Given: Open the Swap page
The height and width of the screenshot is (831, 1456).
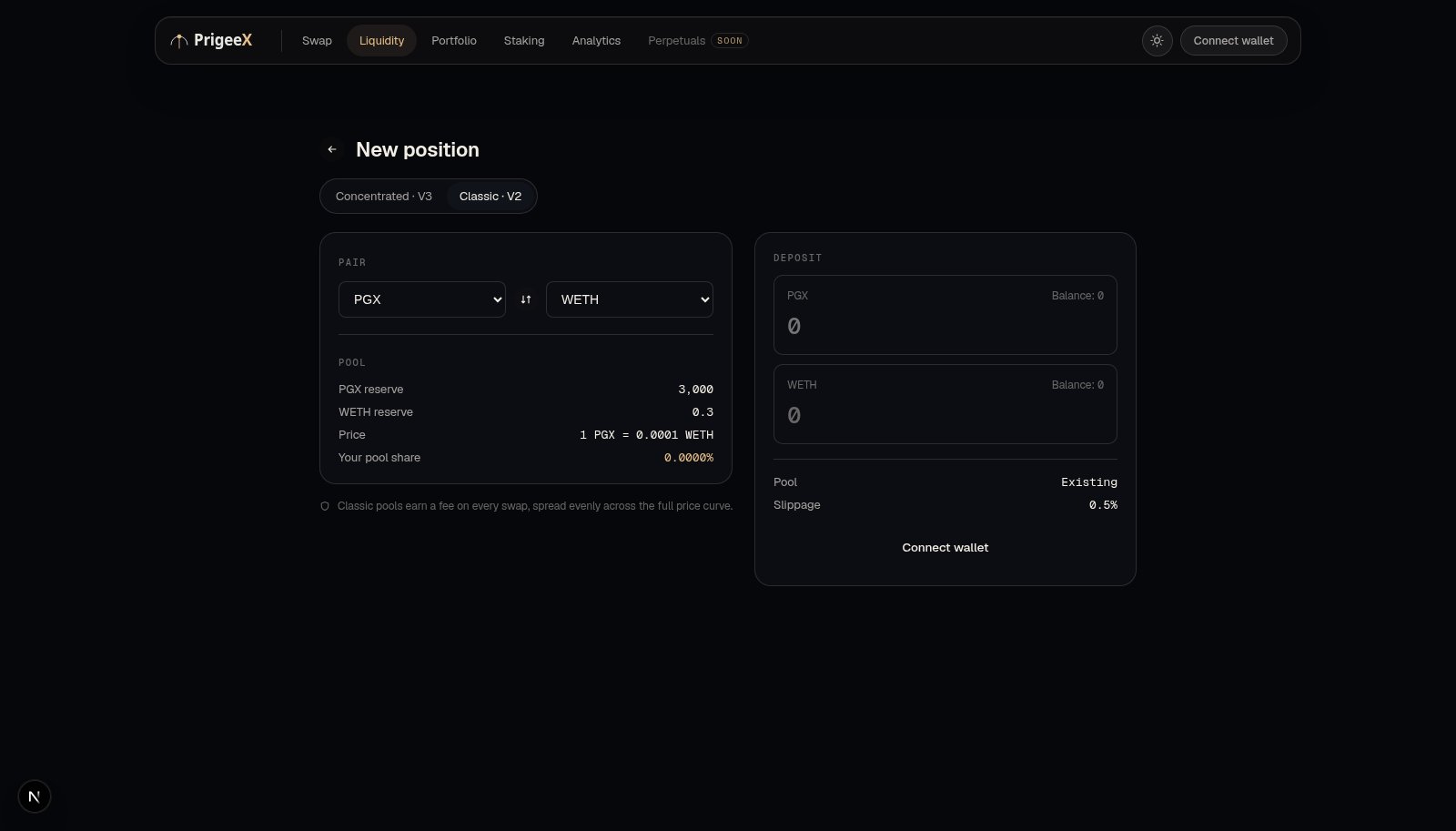Looking at the screenshot, I should (317, 41).
